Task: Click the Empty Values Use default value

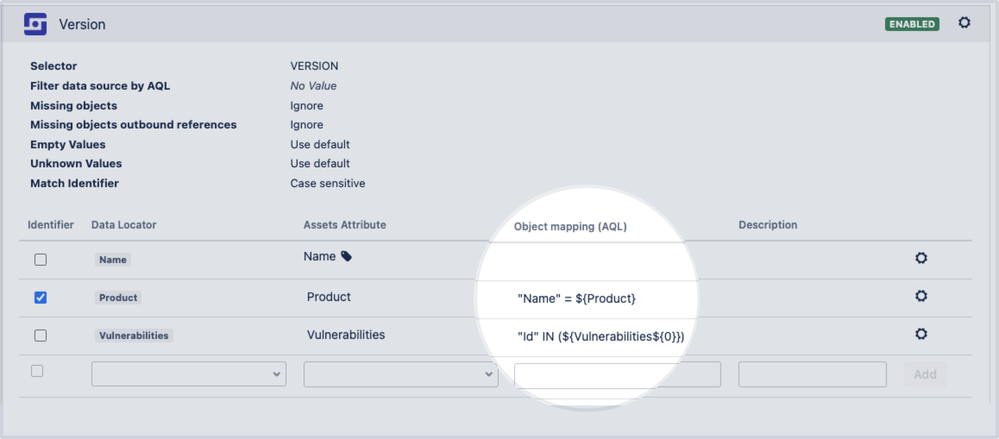Action: [x=320, y=144]
